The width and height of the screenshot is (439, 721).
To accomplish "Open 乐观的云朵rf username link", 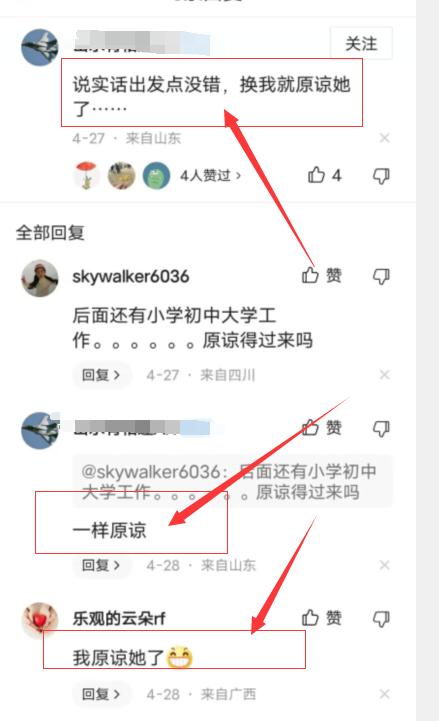I will click(x=119, y=618).
